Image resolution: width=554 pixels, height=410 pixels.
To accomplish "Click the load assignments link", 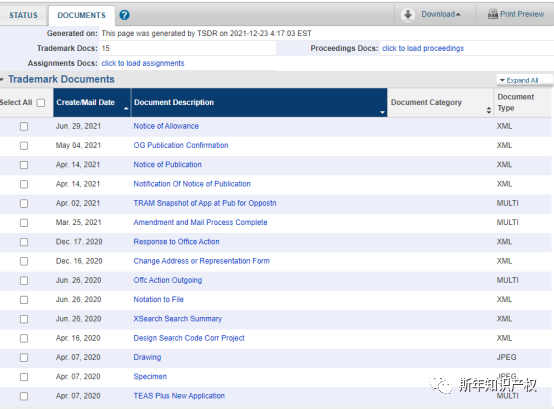I will 143,63.
